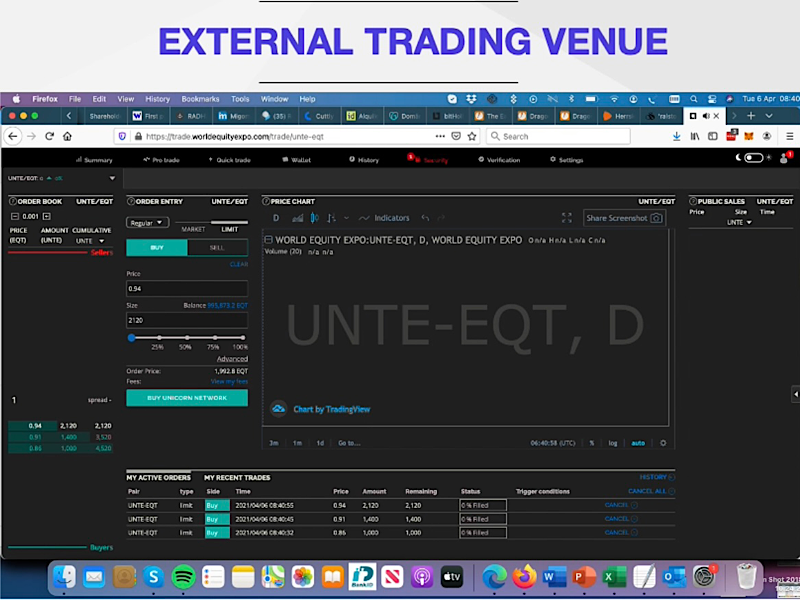This screenshot has width=800, height=600.
Task: Click the Share Screenshot button
Action: click(x=624, y=218)
